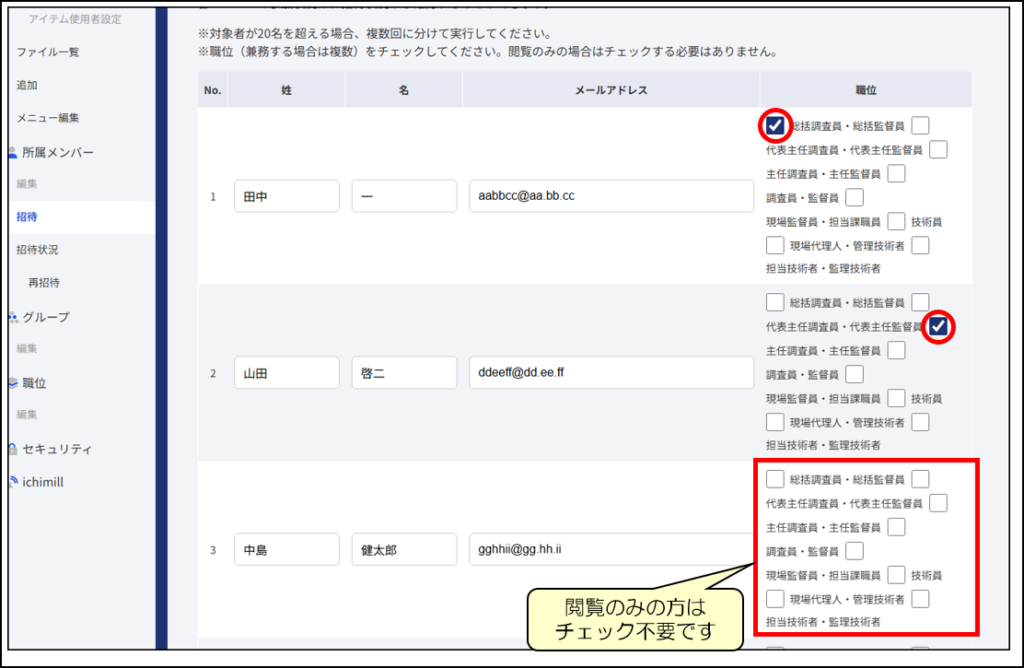Image resolution: width=1024 pixels, height=668 pixels.
Task: Click the 姓 field containing 中島
Action: point(287,550)
